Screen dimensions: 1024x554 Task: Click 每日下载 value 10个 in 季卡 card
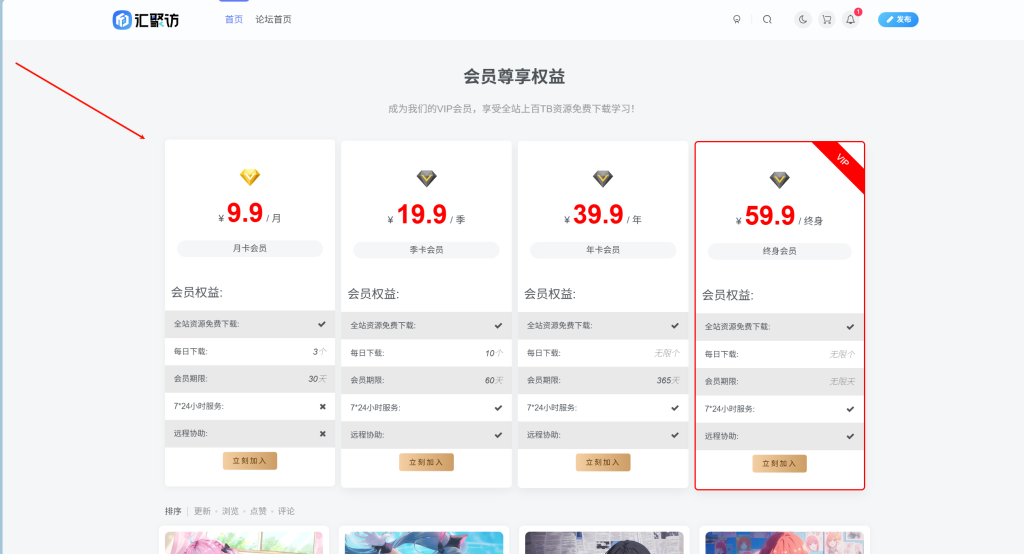point(494,353)
